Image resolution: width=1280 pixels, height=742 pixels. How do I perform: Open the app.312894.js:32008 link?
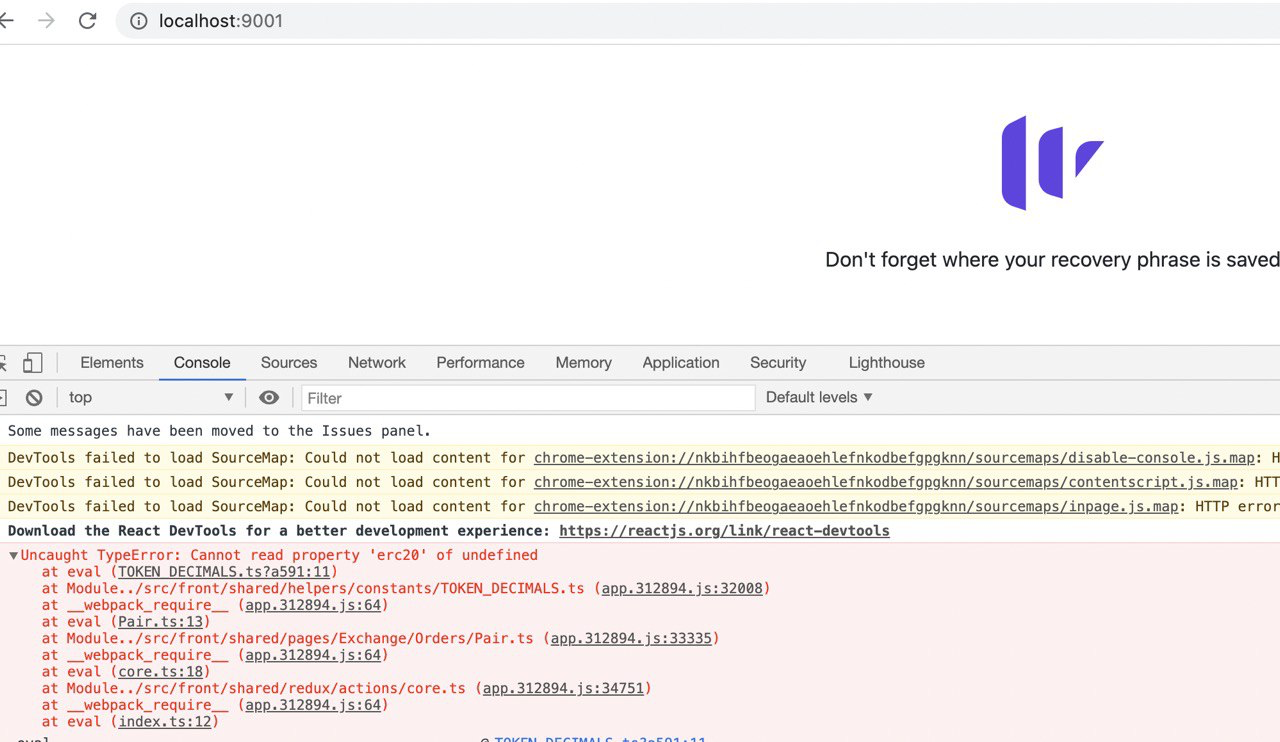click(683, 588)
